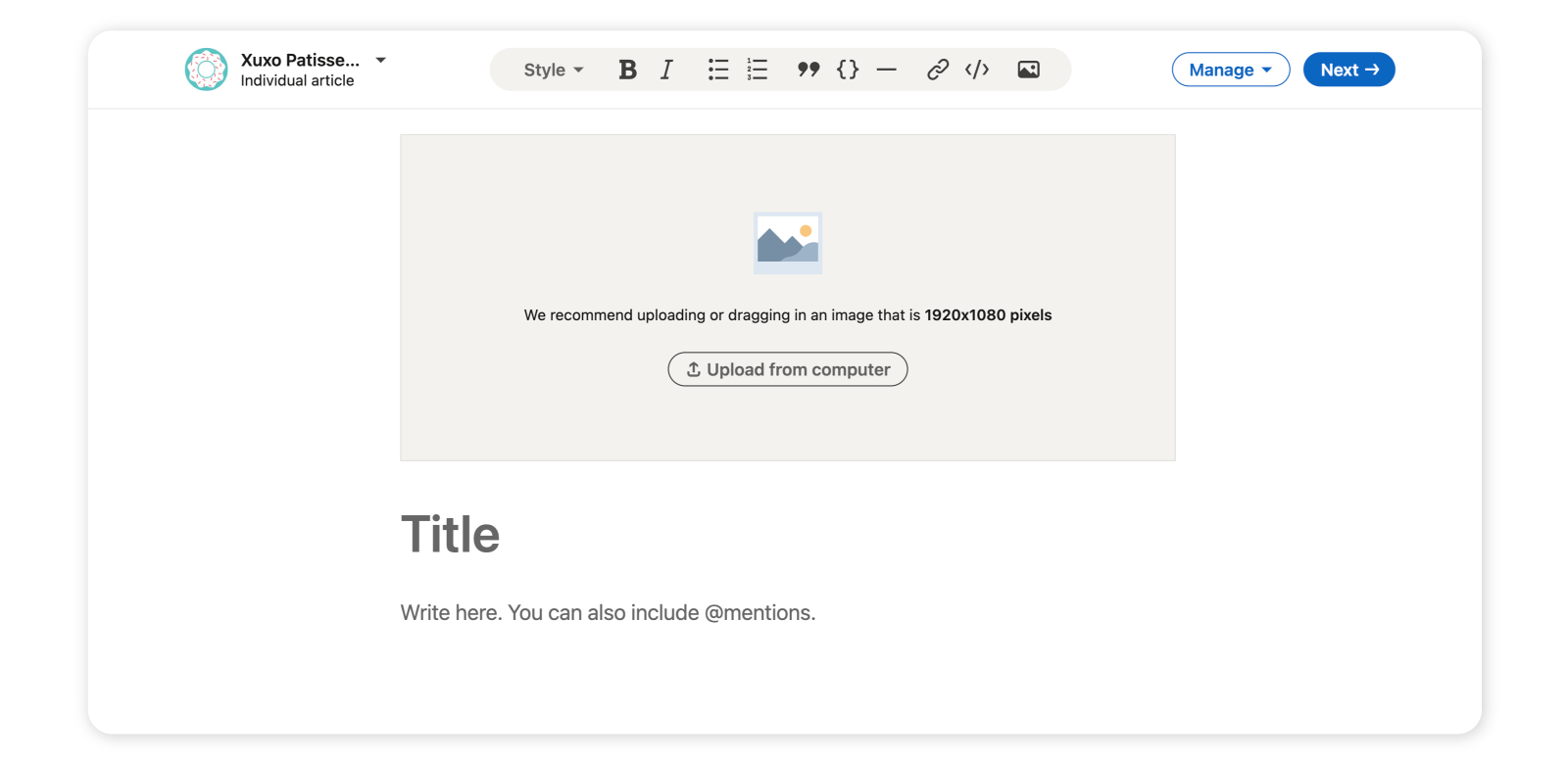The height and width of the screenshot is (764, 1568).
Task: Toggle italic formatting
Action: 666,70
